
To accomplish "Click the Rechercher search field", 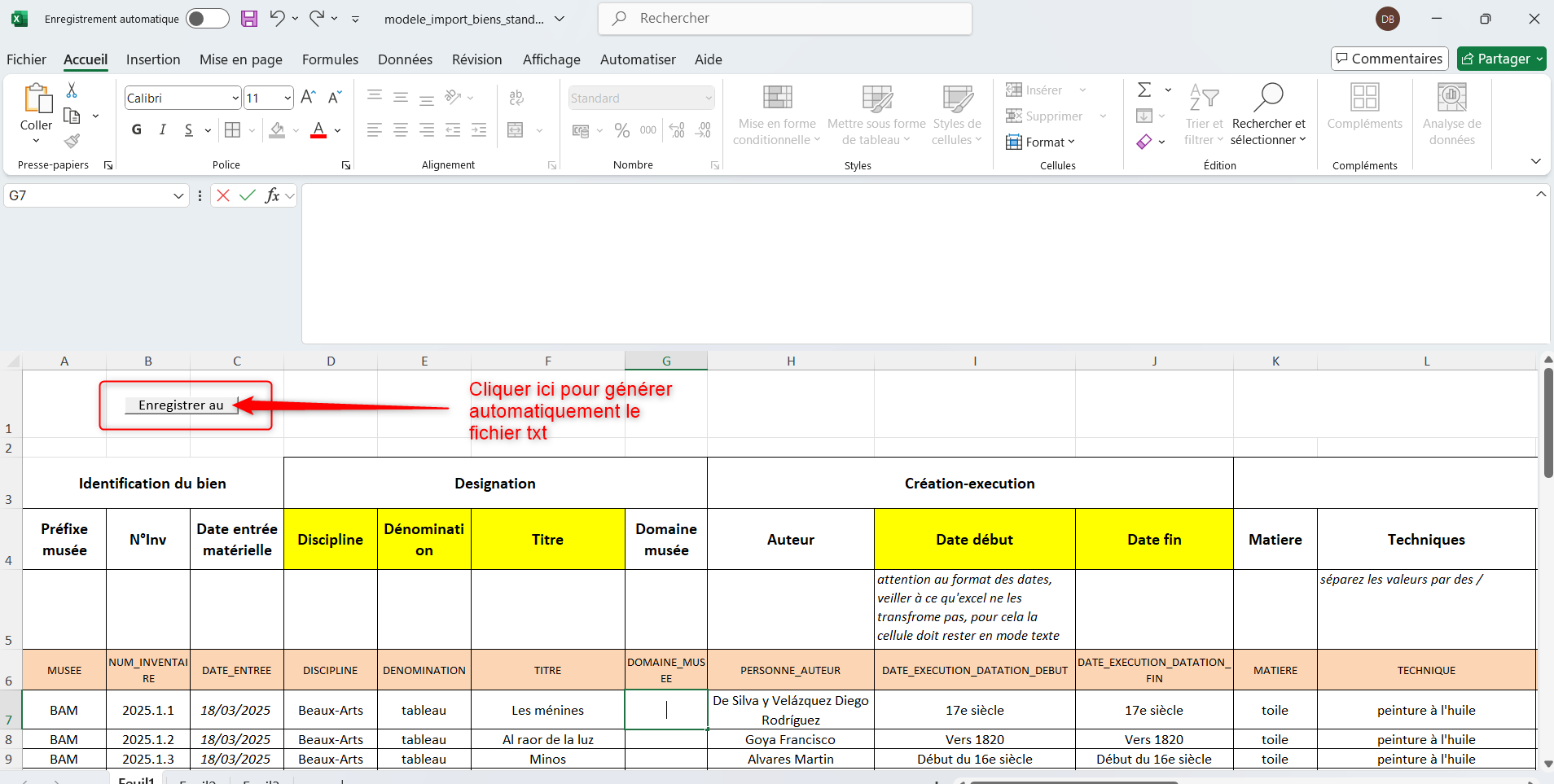I will (x=785, y=19).
